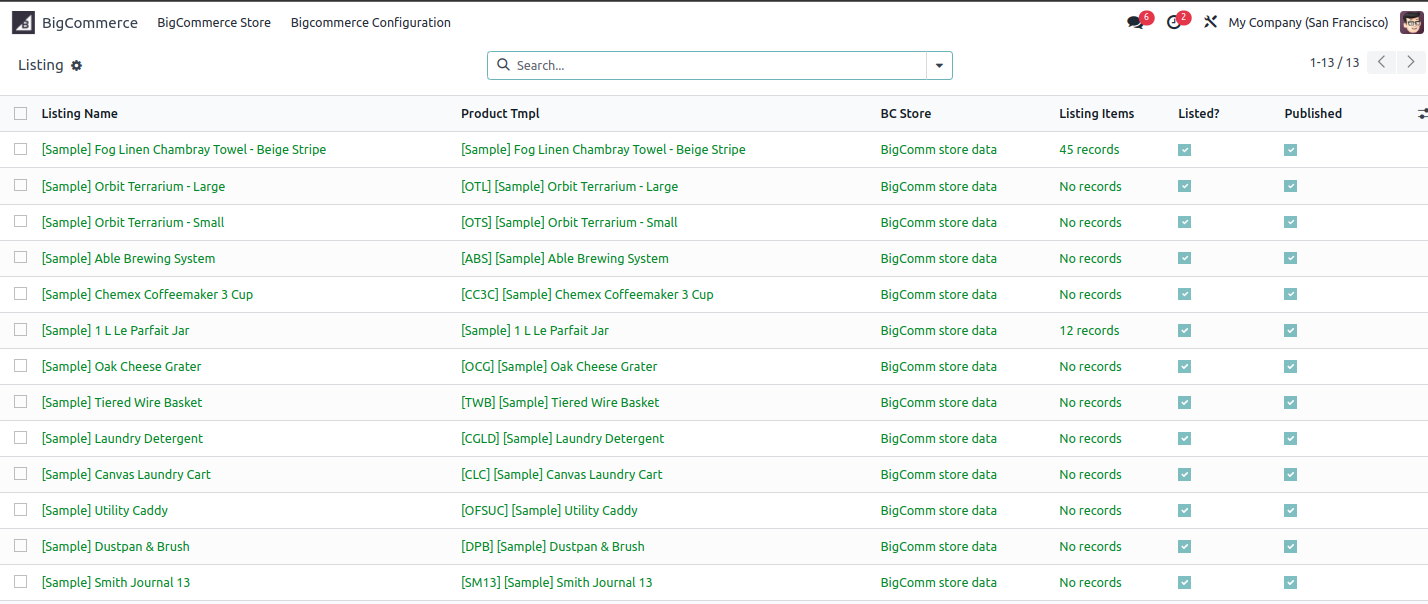Tick the Able Brewing System row checkbox

pos(21,257)
